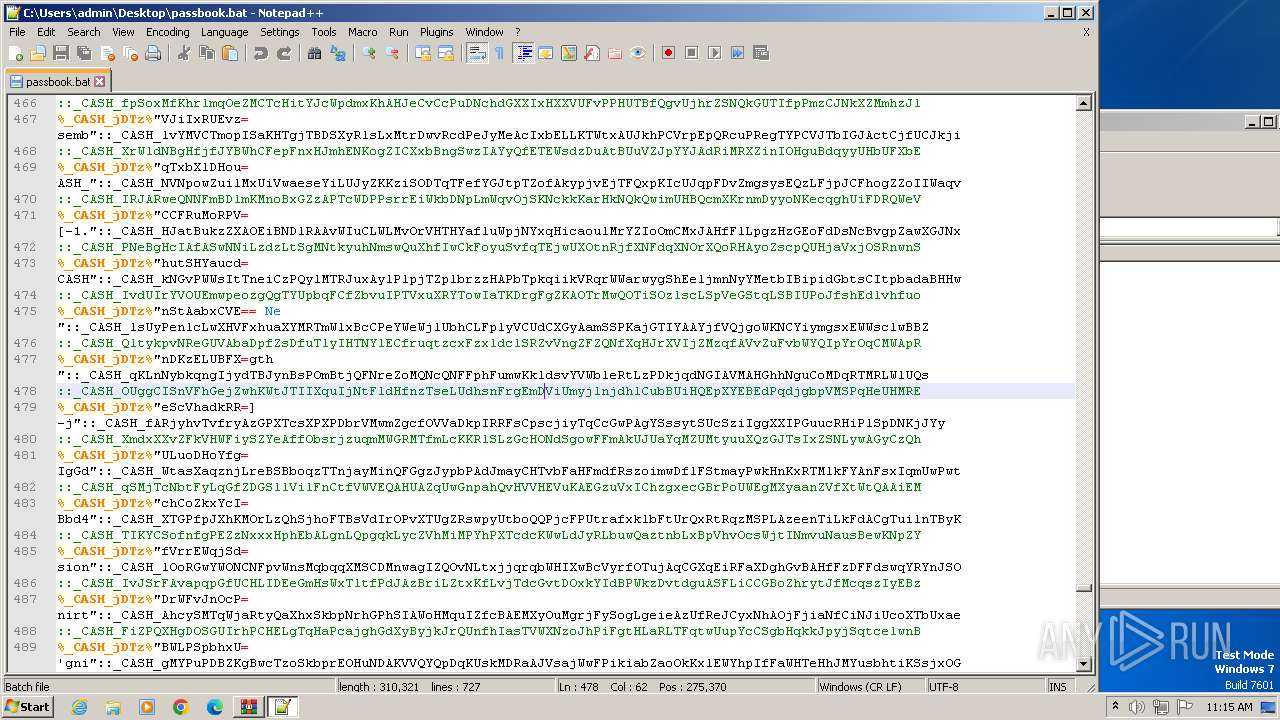This screenshot has height=720, width=1280.
Task: Save the file using the Save icon
Action: tap(61, 53)
